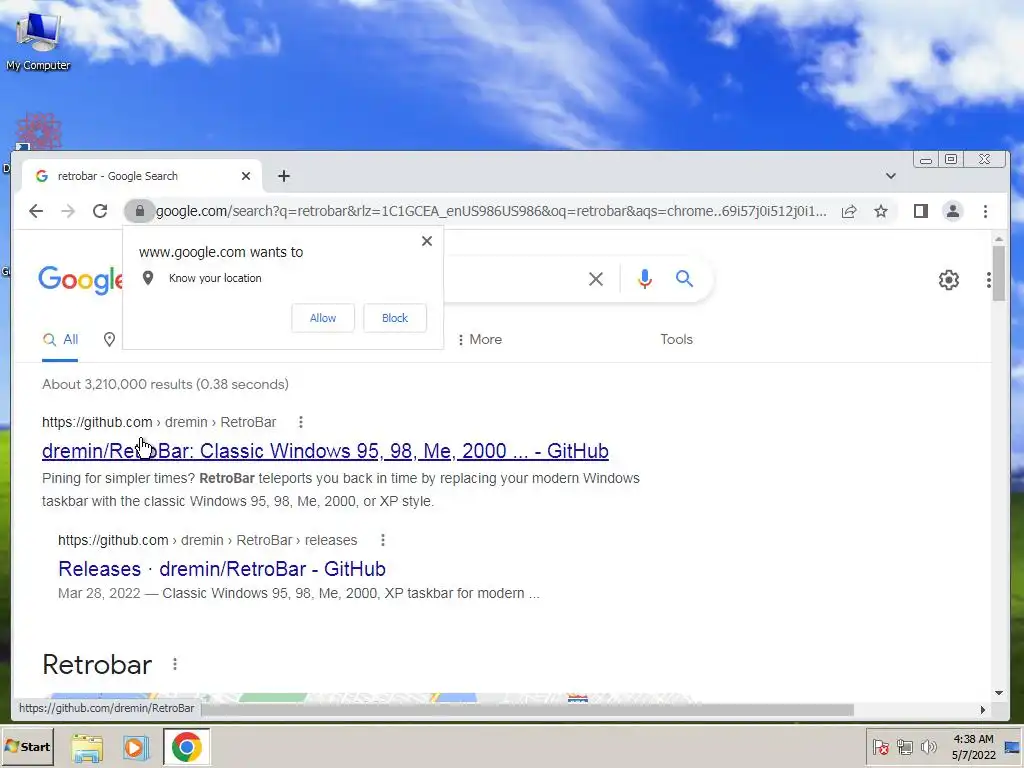1024x768 pixels.
Task: Start voice search microphone icon
Action: point(645,279)
